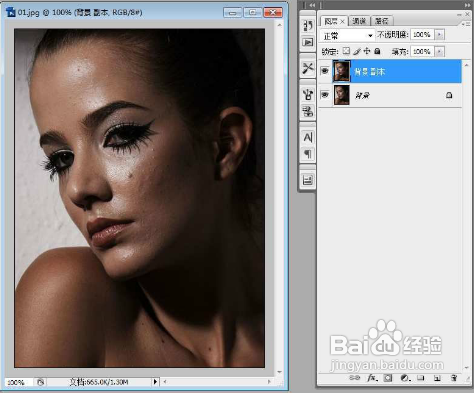This screenshot has height=393, width=474.
Task: Open the fill slider arrow
Action: pos(439,51)
